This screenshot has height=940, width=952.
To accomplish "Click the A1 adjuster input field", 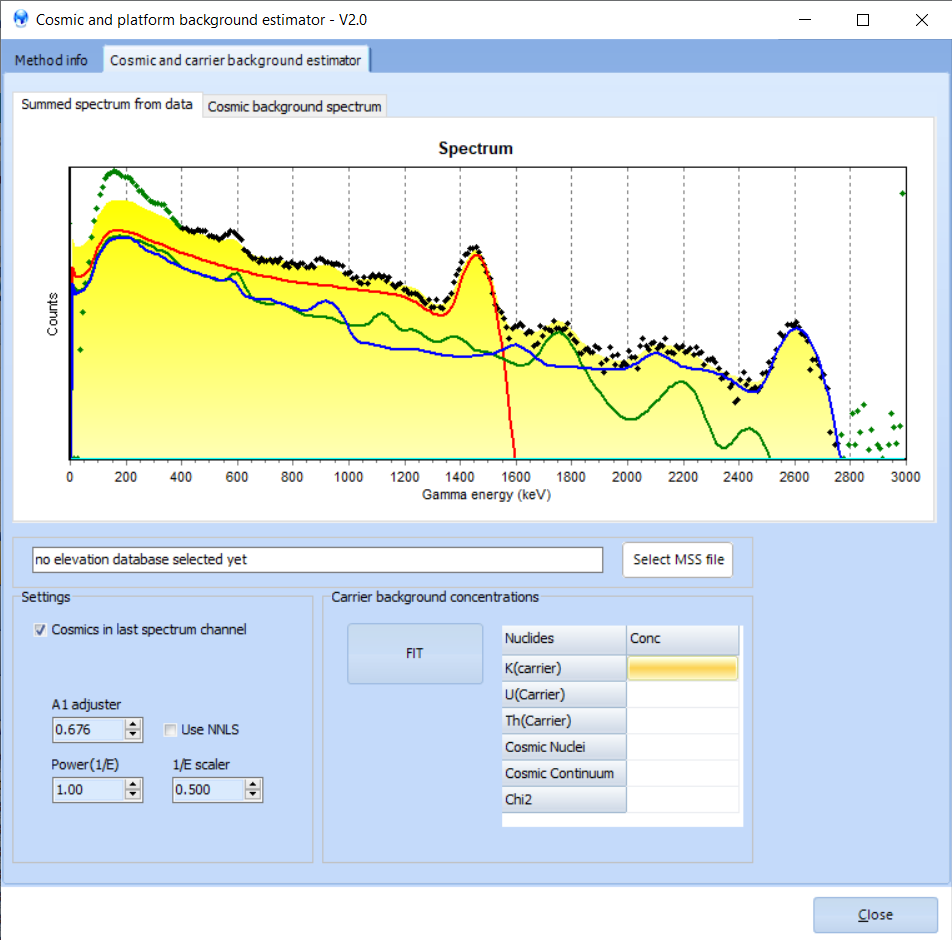I will 88,730.
